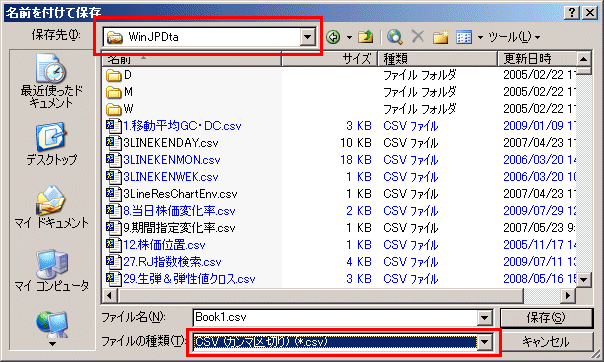The height and width of the screenshot is (362, 604).
Task: Click the horizontal scrollbar thumb
Action: (x=320, y=295)
